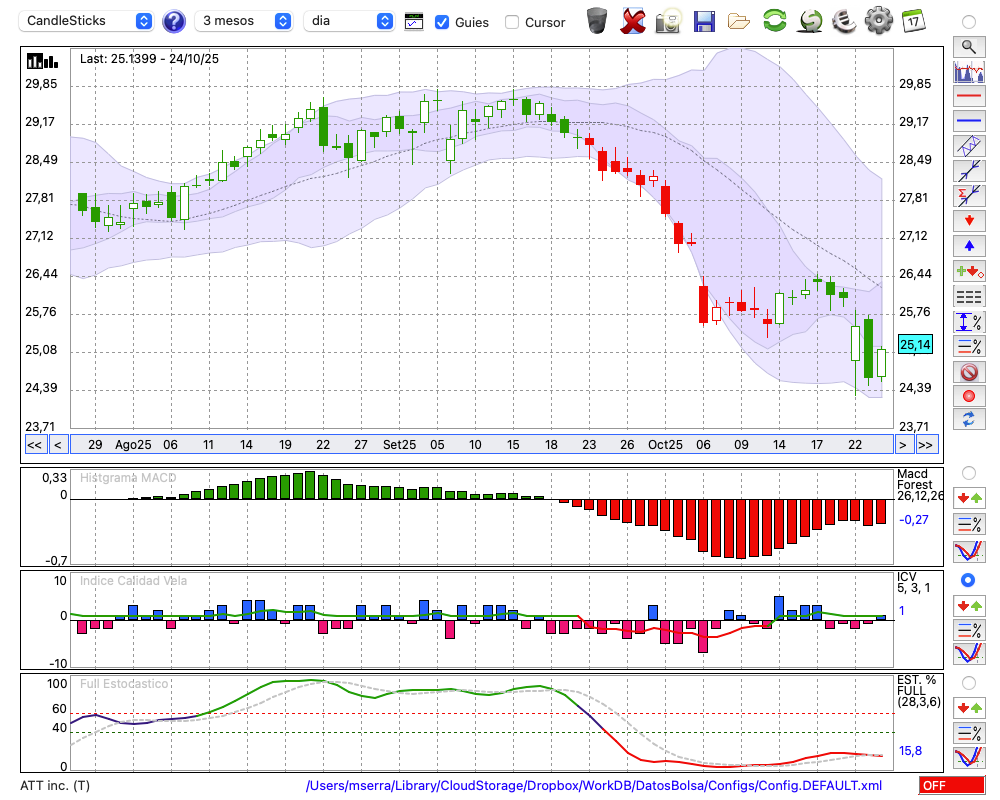
Task: Select the radio button beside the price chart
Action: click(x=969, y=22)
